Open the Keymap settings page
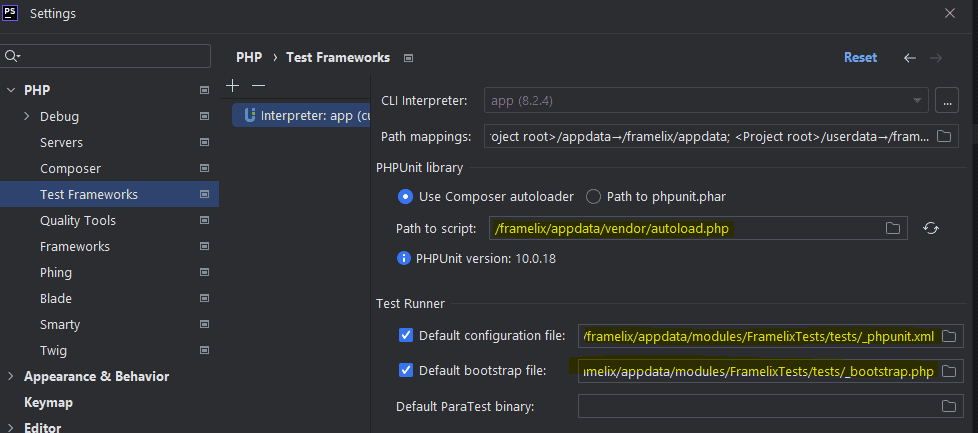The width and height of the screenshot is (978, 433). pyautogui.click(x=49, y=402)
